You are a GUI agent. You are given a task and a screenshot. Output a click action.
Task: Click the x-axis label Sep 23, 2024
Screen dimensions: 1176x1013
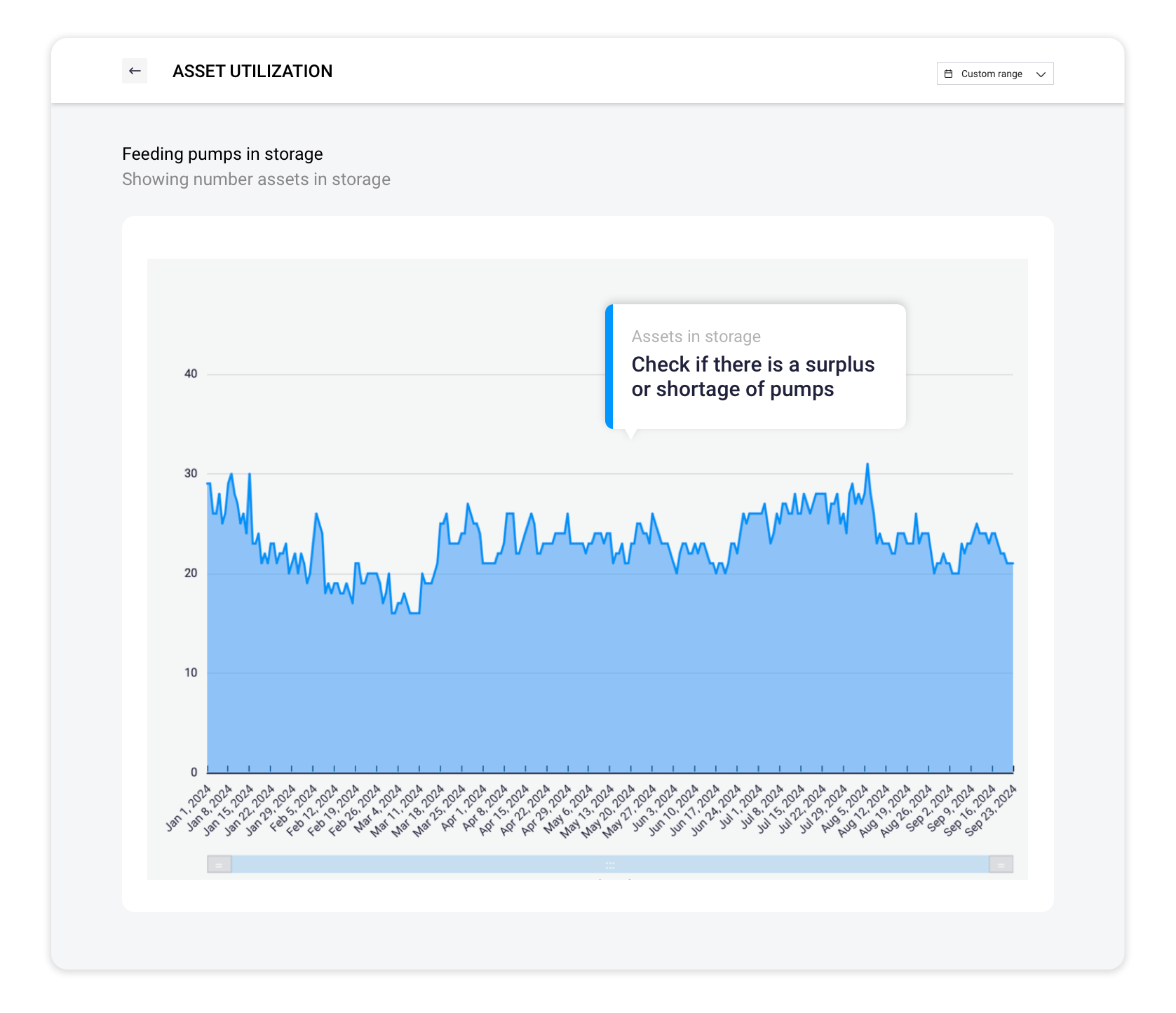pyautogui.click(x=990, y=810)
